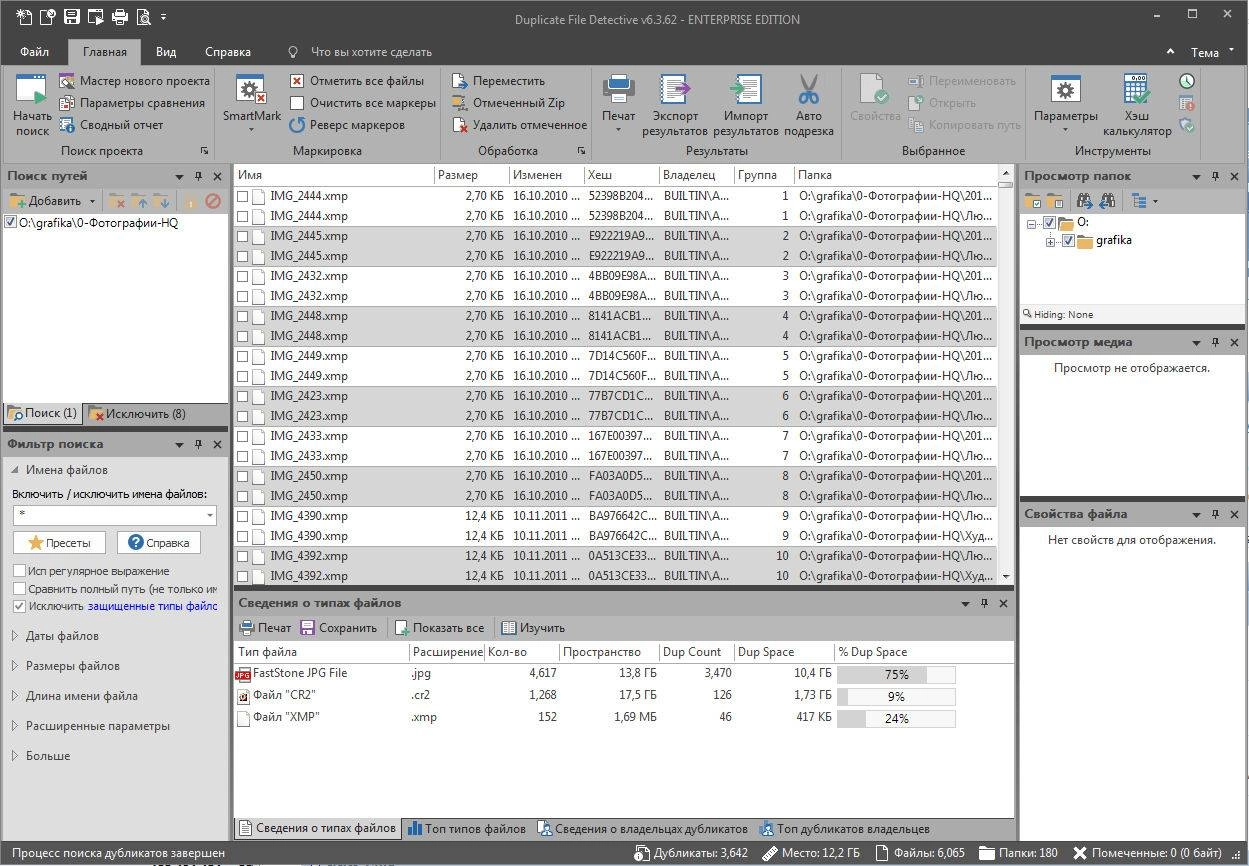Click the save icon in title bar
Viewport: 1249px width, 866px height.
[71, 17]
